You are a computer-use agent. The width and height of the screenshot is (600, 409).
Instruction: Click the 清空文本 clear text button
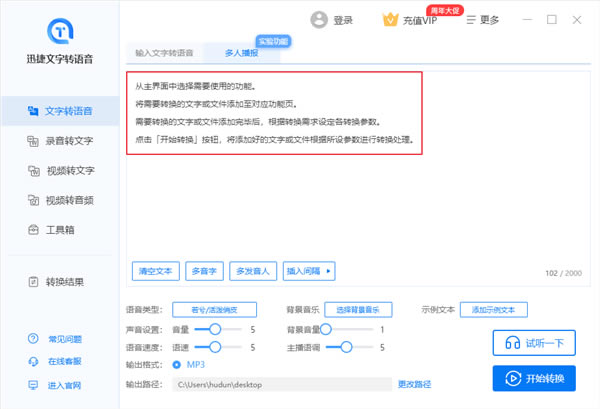point(156,271)
